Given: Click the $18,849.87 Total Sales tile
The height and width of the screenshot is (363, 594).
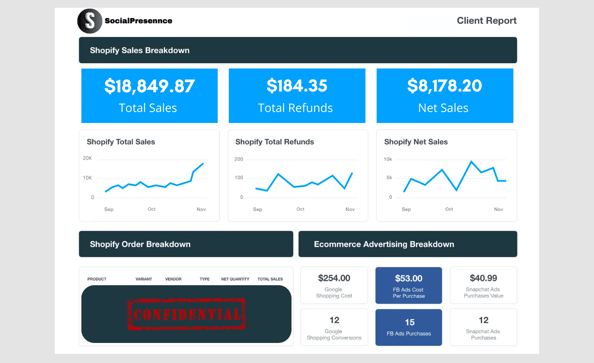Looking at the screenshot, I should [149, 95].
